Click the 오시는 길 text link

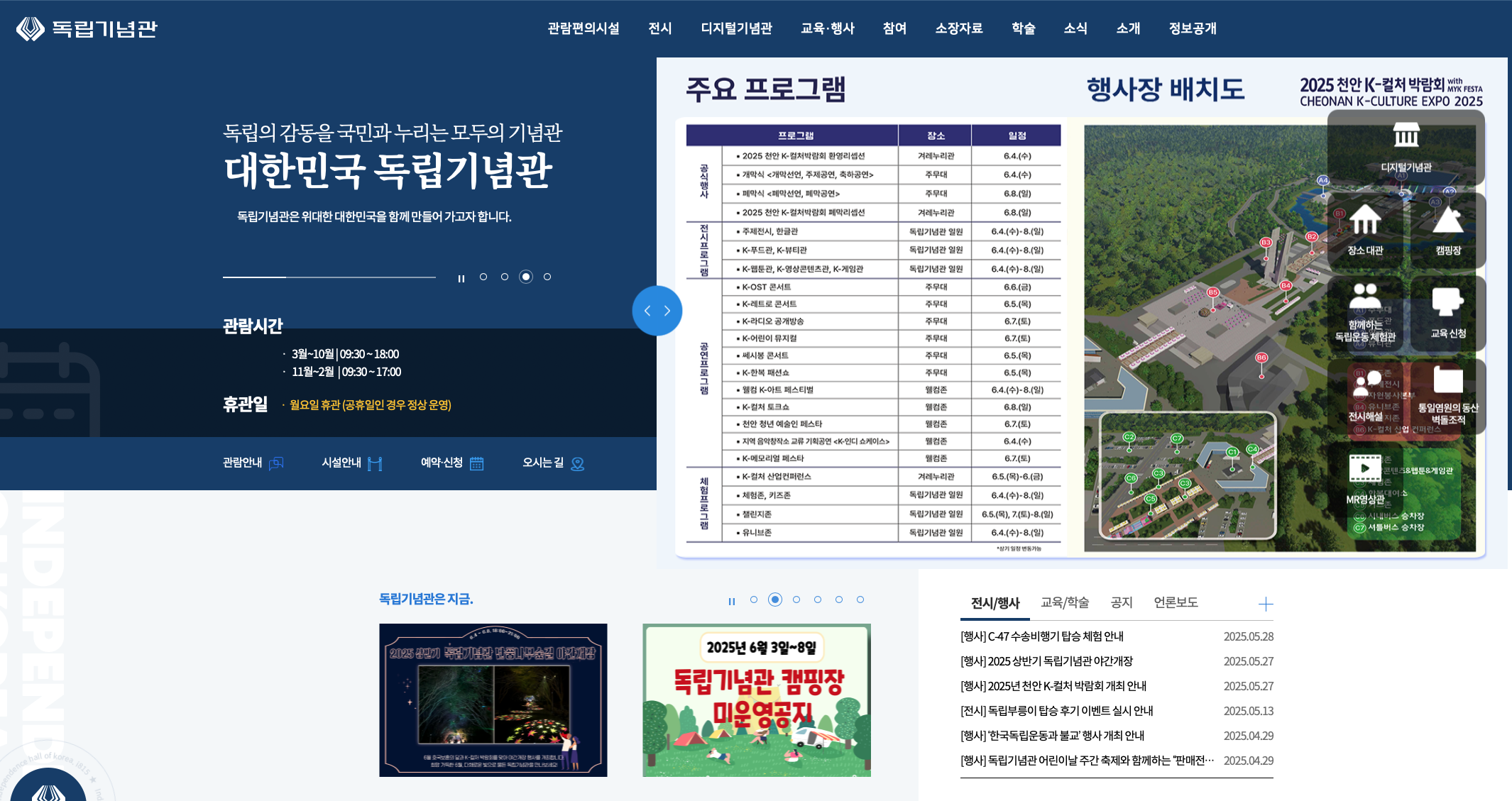[543, 463]
